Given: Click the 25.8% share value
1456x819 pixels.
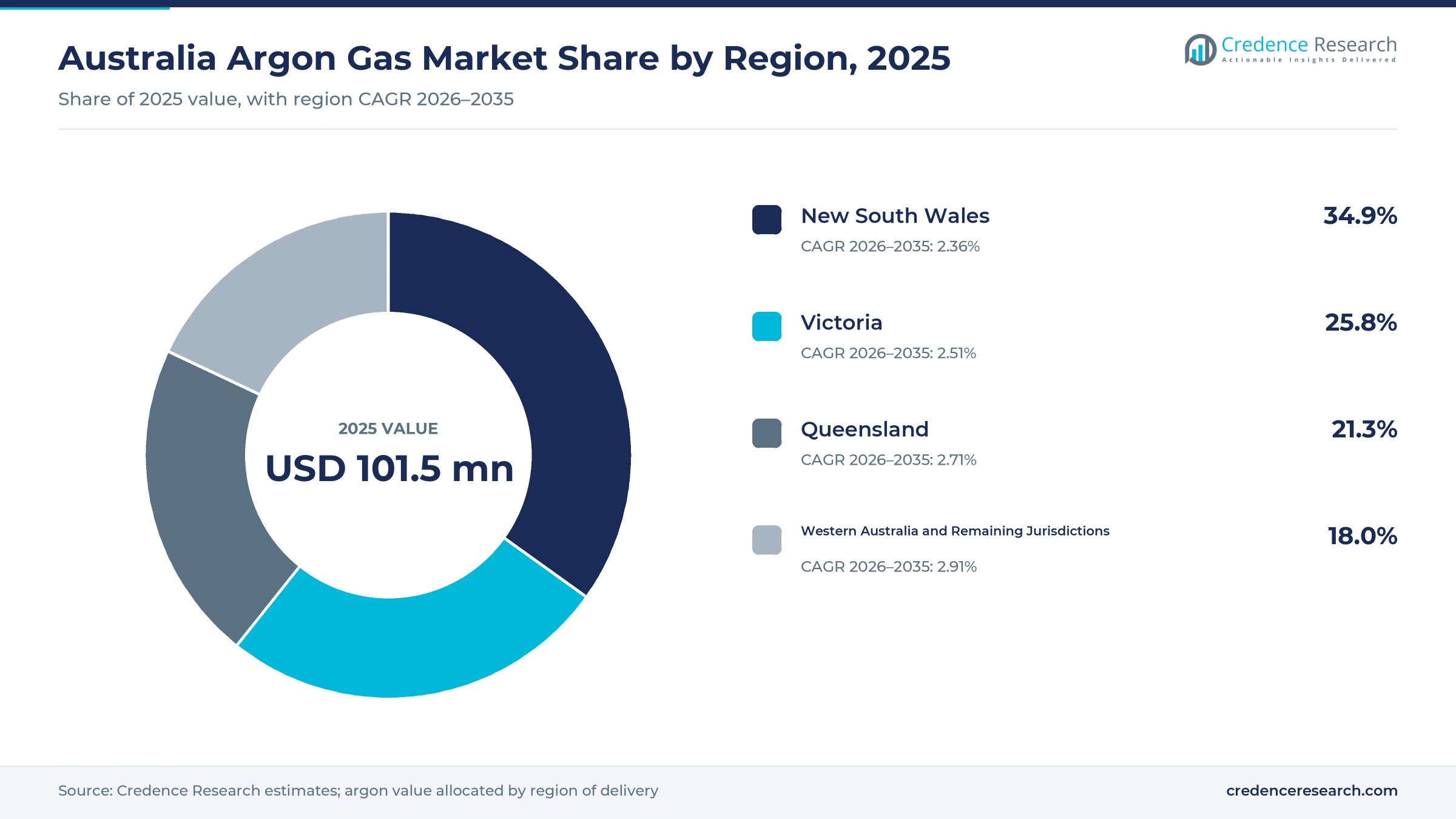Looking at the screenshot, I should click(x=1361, y=323).
